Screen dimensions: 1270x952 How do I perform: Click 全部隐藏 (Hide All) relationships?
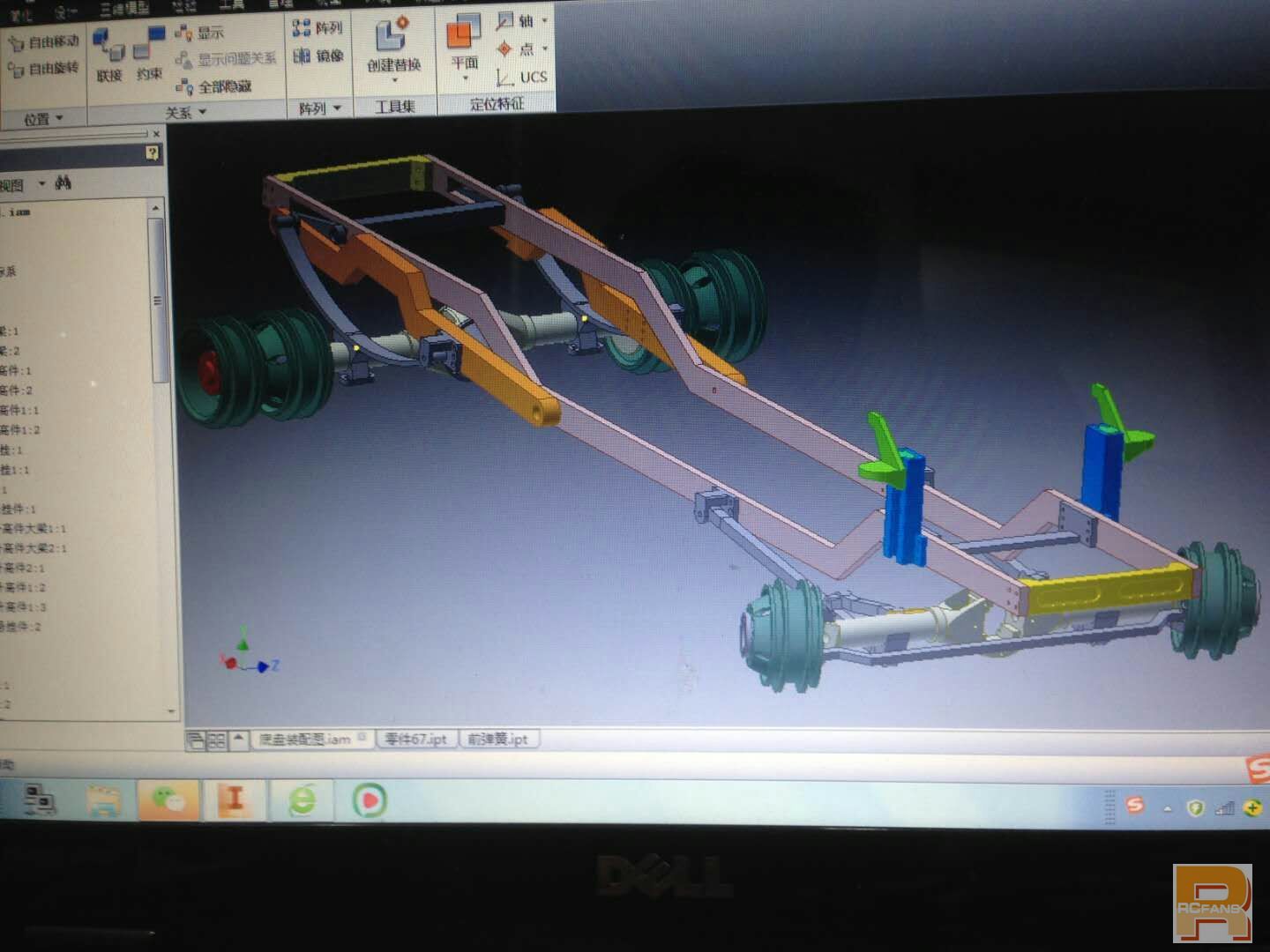213,86
